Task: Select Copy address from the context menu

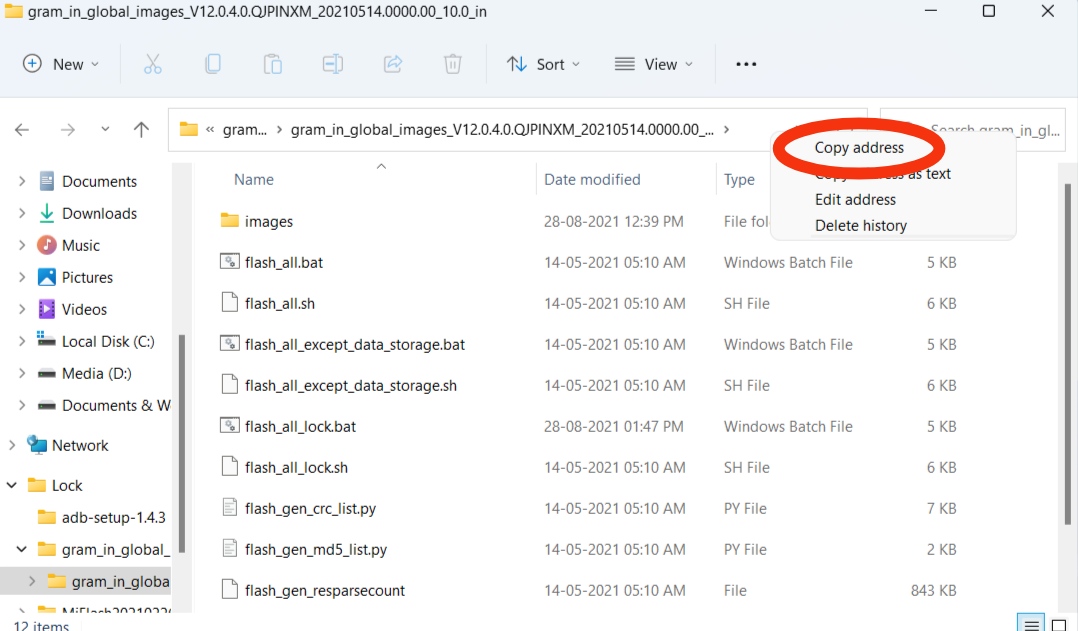Action: pyautogui.click(x=858, y=147)
